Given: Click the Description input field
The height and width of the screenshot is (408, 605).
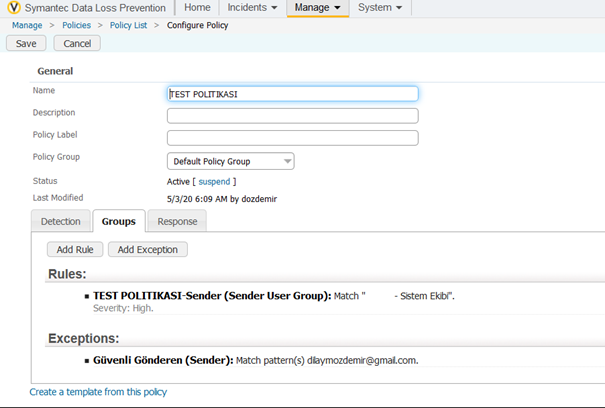Looking at the screenshot, I should pyautogui.click(x=292, y=116).
